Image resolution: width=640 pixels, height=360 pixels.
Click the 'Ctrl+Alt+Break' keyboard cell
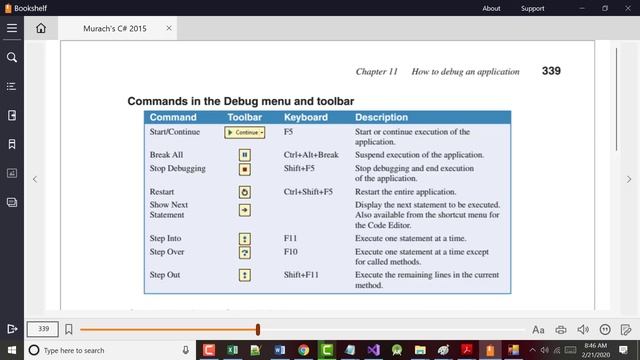(x=311, y=155)
